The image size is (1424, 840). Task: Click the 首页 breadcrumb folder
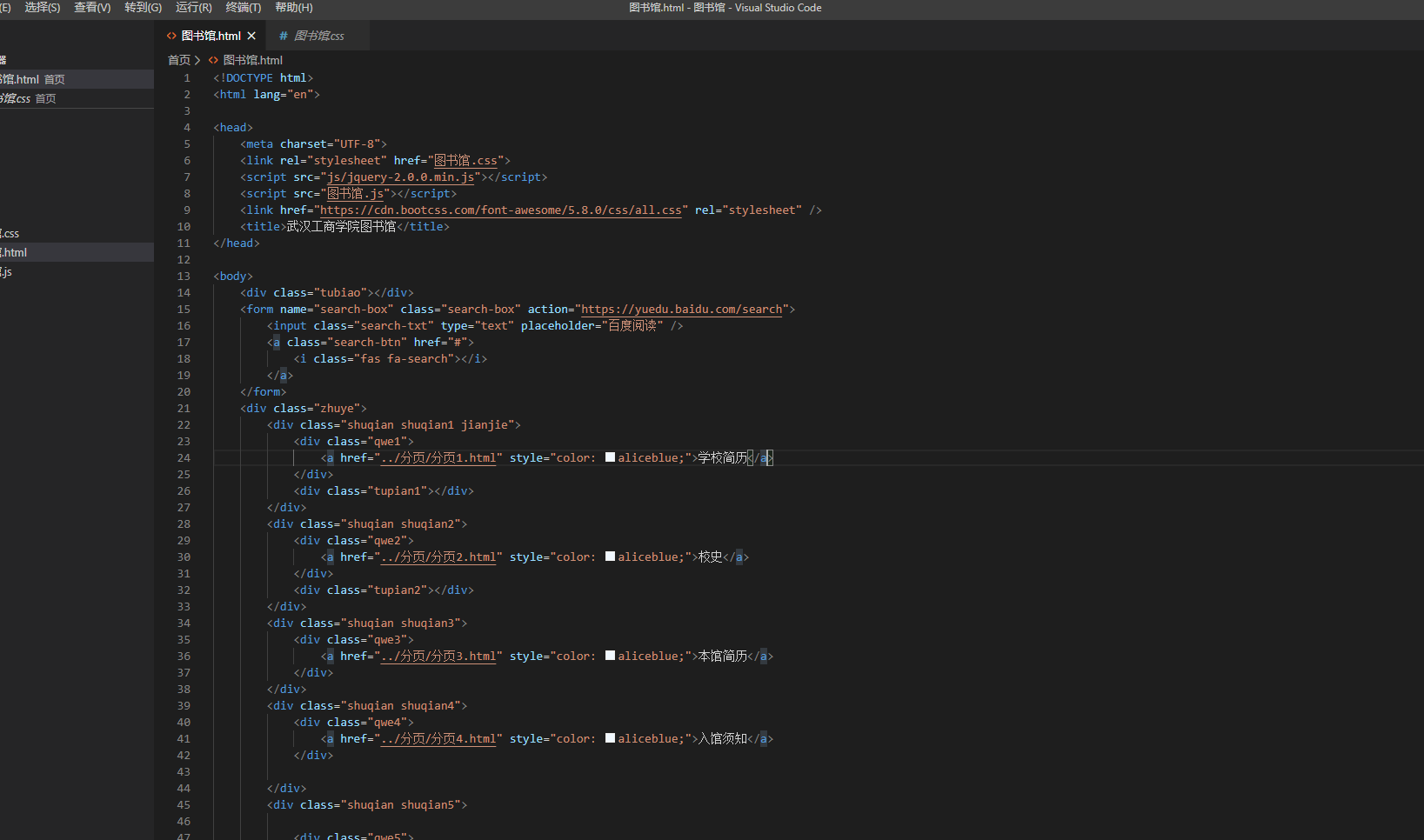[x=179, y=60]
